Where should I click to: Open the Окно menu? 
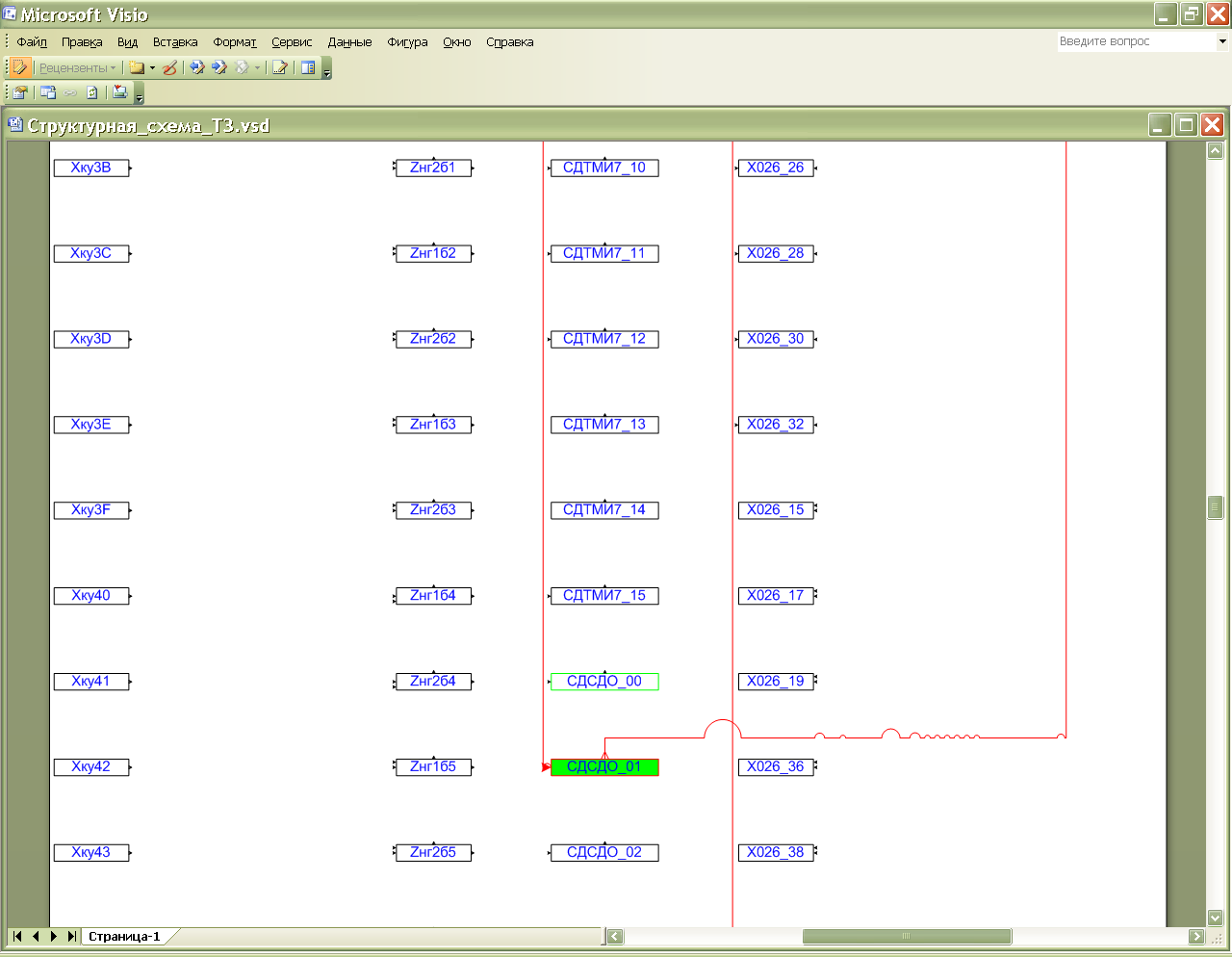(x=457, y=42)
